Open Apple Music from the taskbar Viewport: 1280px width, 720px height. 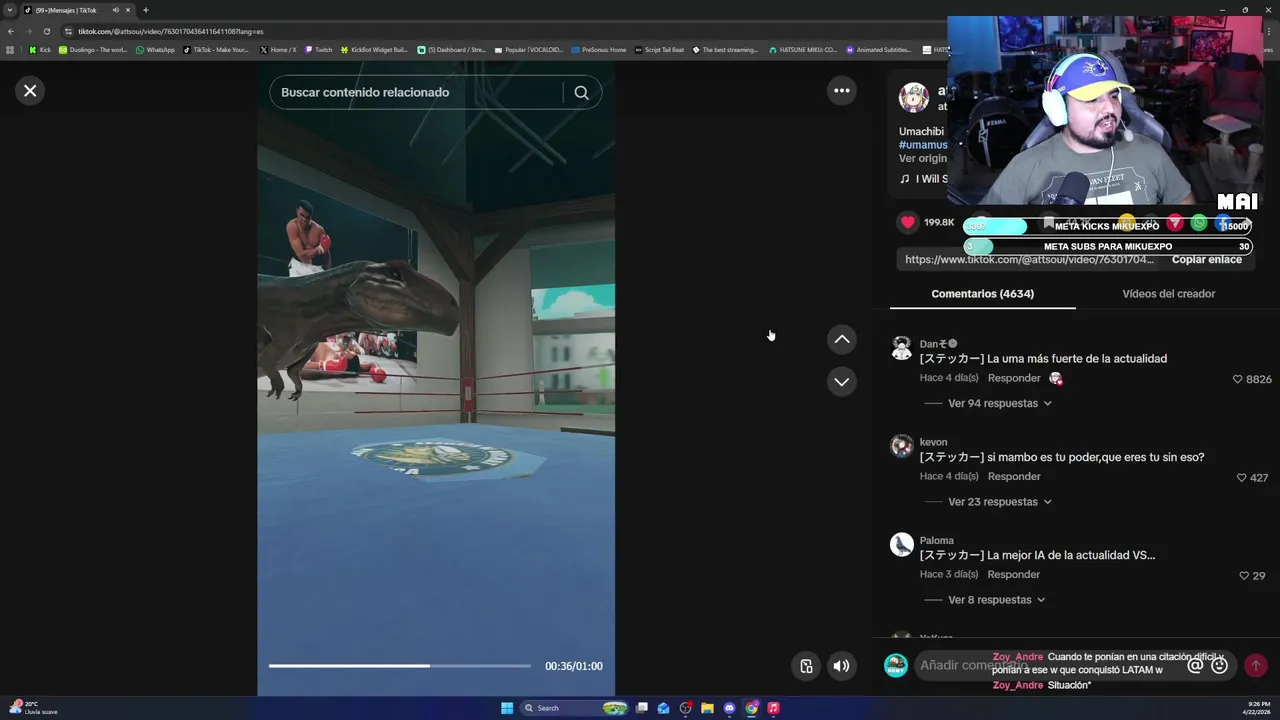point(773,708)
